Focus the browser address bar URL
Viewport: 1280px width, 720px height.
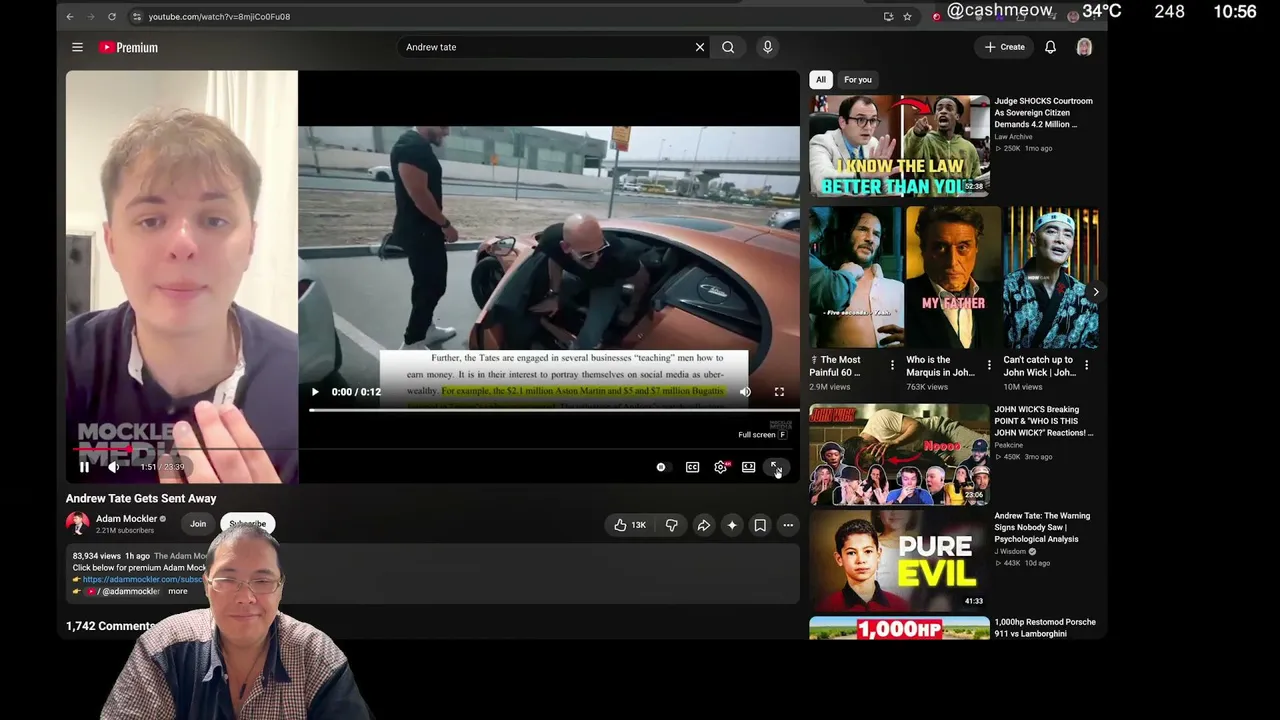(x=219, y=16)
